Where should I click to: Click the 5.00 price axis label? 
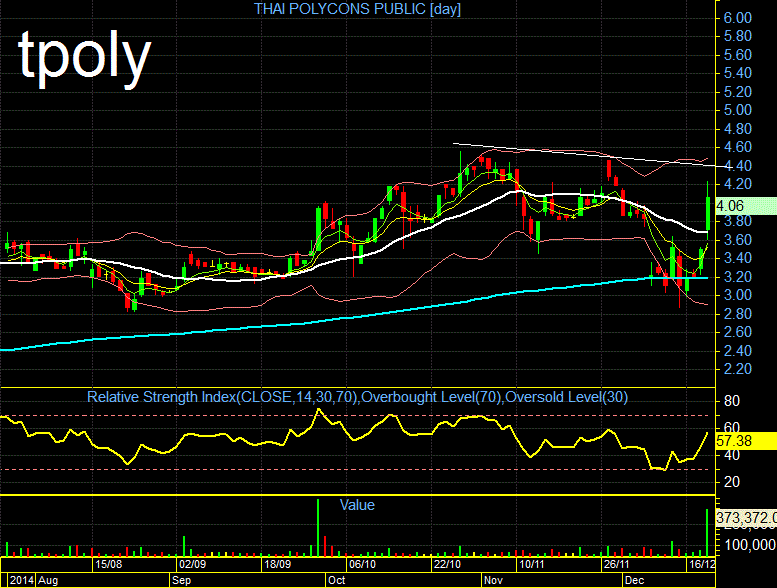(737, 110)
